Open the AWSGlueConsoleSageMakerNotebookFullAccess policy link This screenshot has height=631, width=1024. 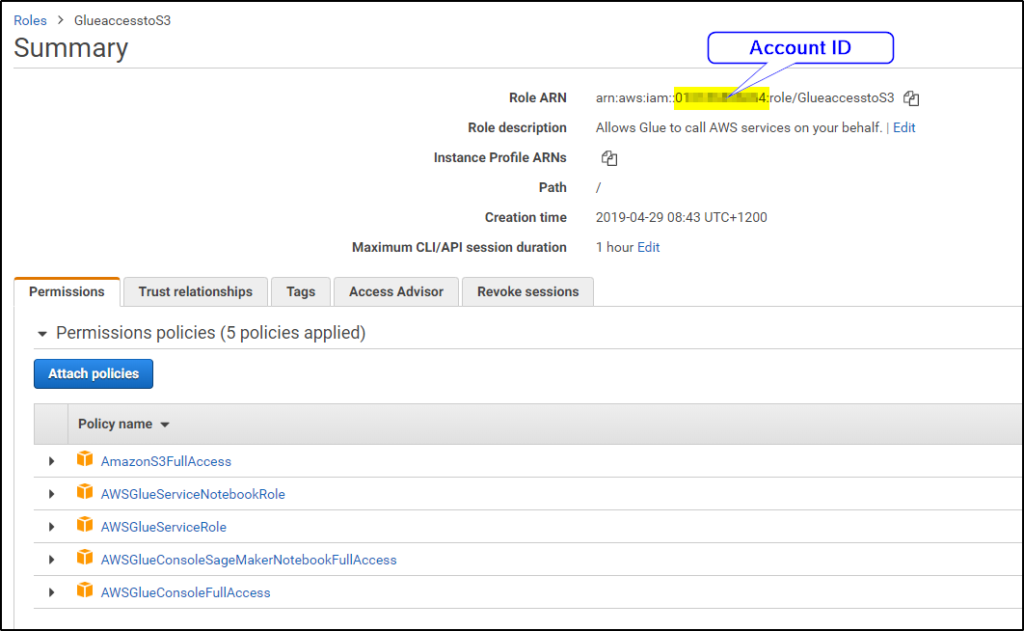click(x=248, y=560)
